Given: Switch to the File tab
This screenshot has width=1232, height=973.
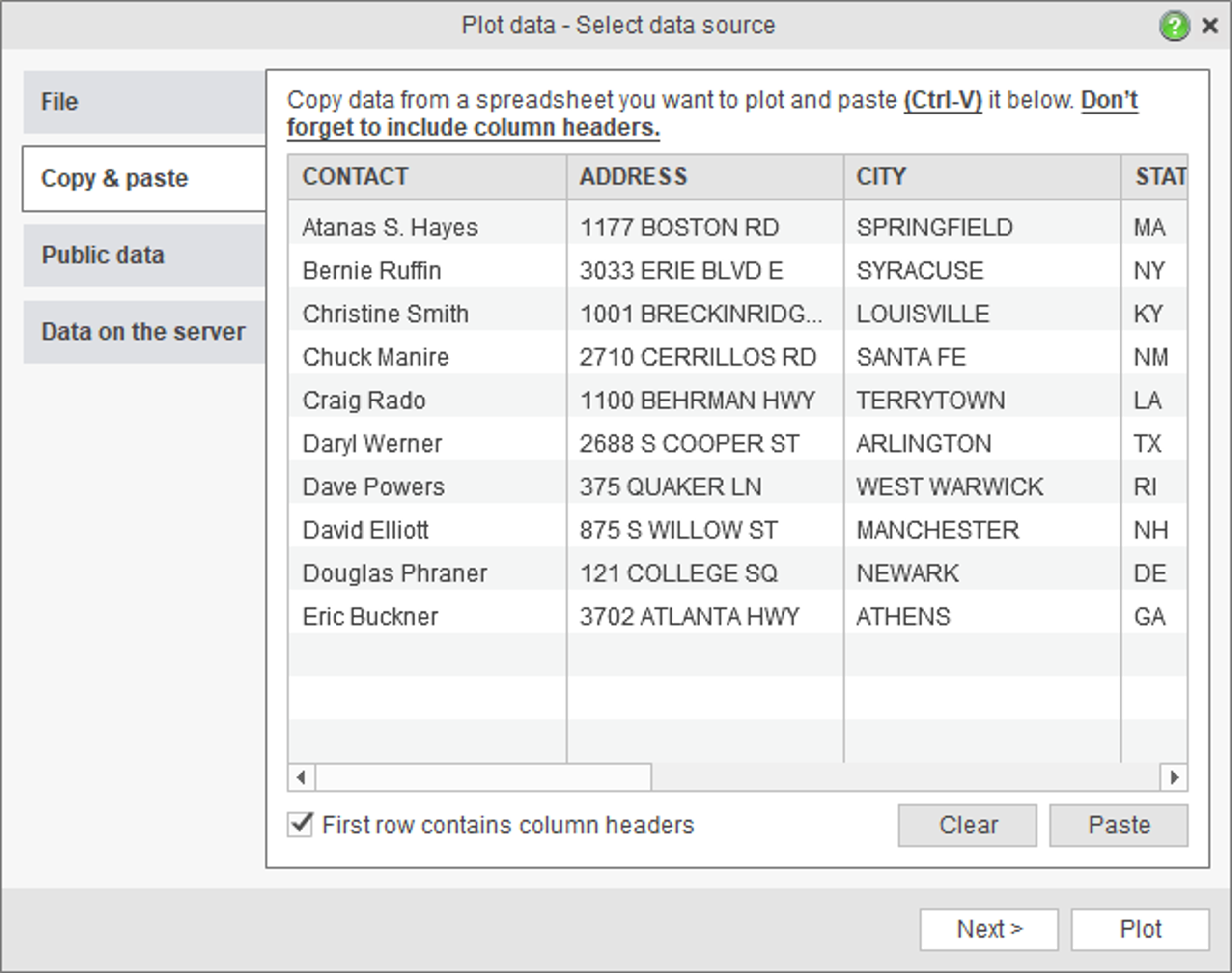Looking at the screenshot, I should [x=144, y=102].
